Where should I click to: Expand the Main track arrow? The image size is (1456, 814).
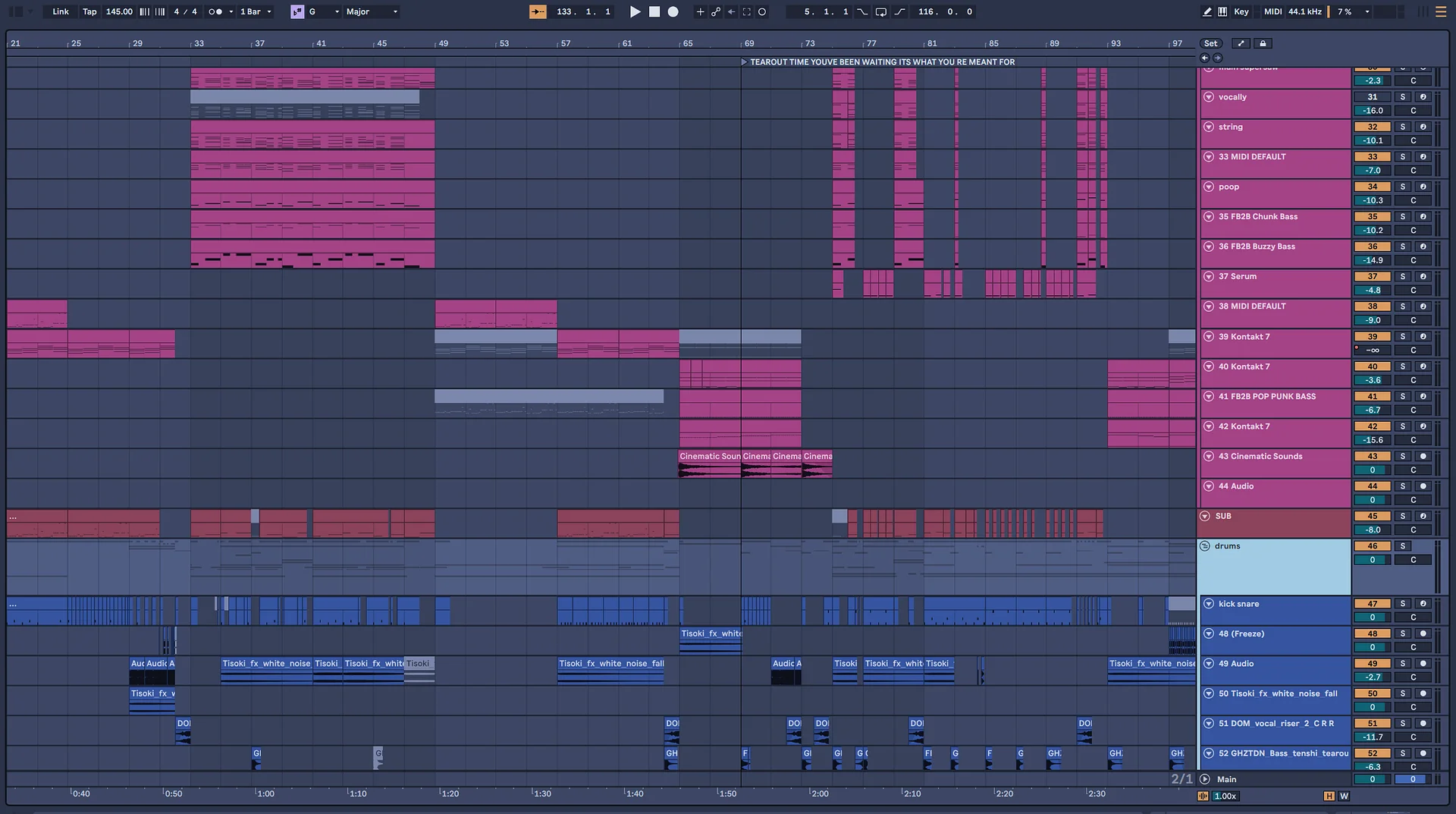point(1205,779)
